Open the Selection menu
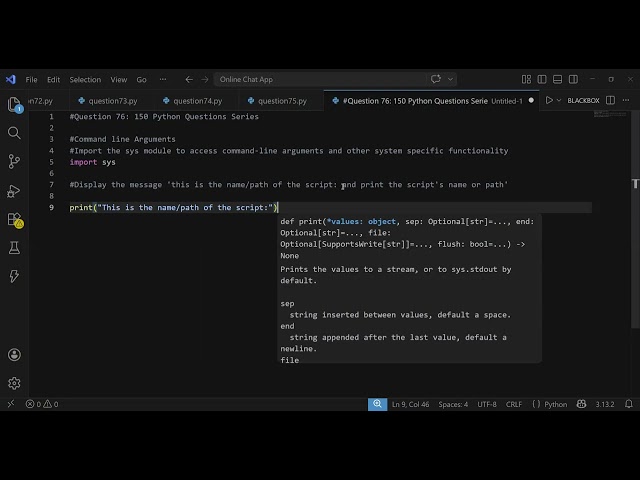The height and width of the screenshot is (480, 640). click(x=85, y=80)
